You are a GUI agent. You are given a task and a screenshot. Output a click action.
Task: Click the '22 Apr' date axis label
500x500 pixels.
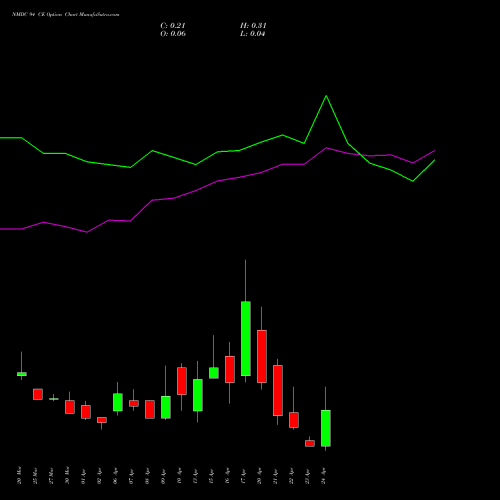(291, 476)
